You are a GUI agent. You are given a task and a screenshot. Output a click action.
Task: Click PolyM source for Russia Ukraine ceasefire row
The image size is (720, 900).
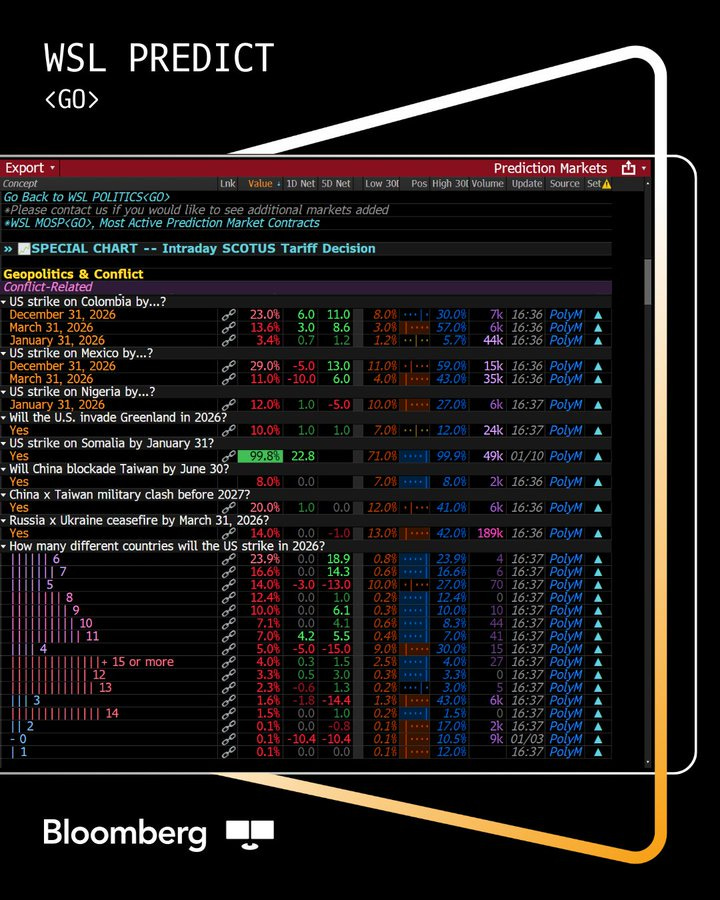(x=566, y=533)
